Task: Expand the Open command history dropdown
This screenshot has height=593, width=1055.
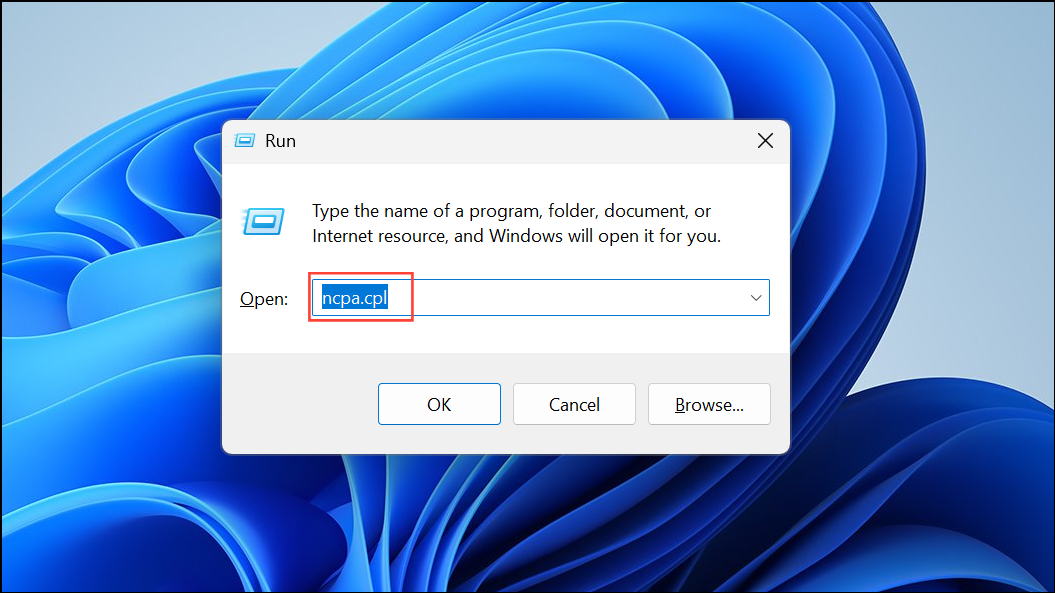Action: click(756, 298)
